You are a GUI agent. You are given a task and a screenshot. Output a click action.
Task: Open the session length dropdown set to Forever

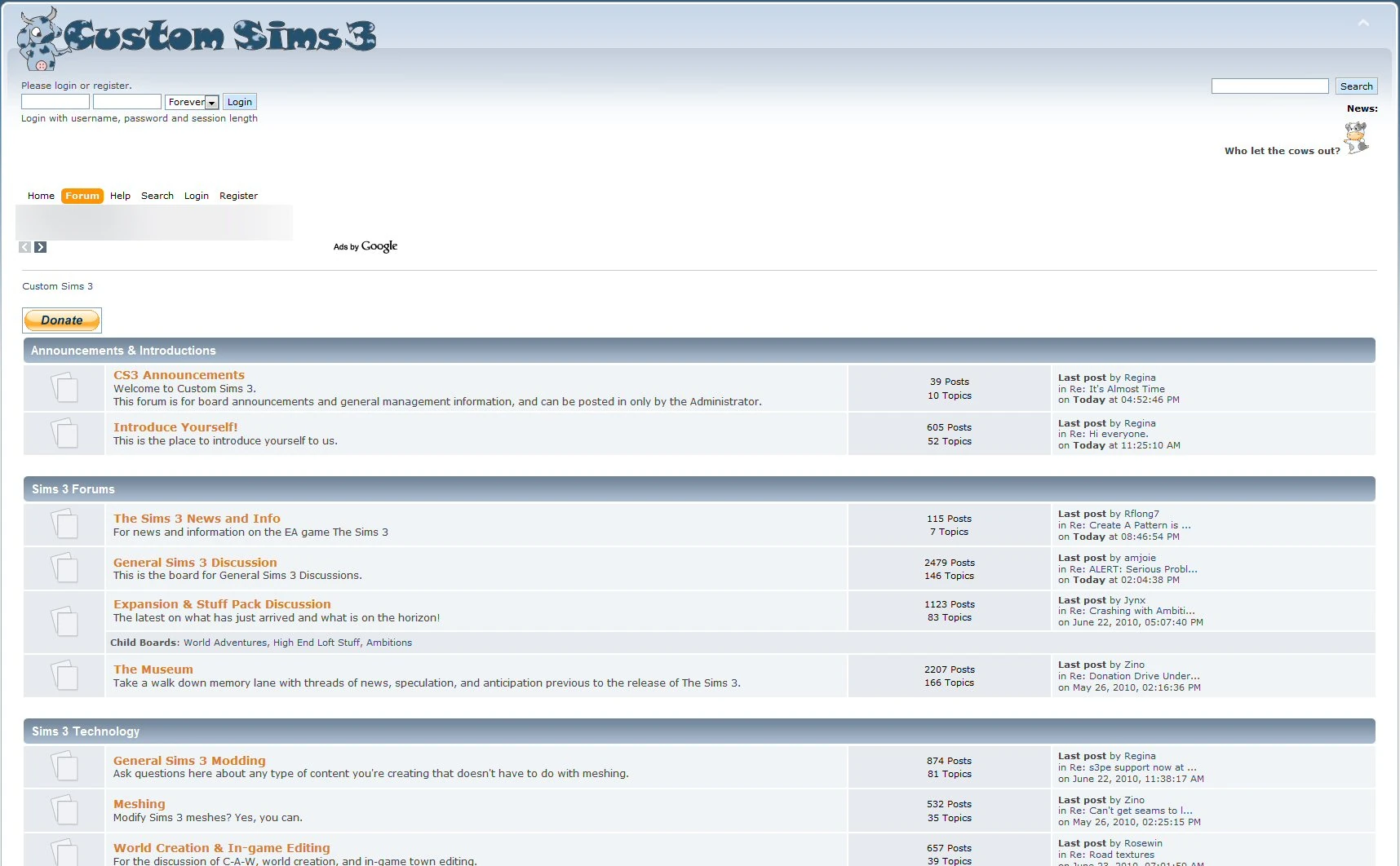[192, 102]
